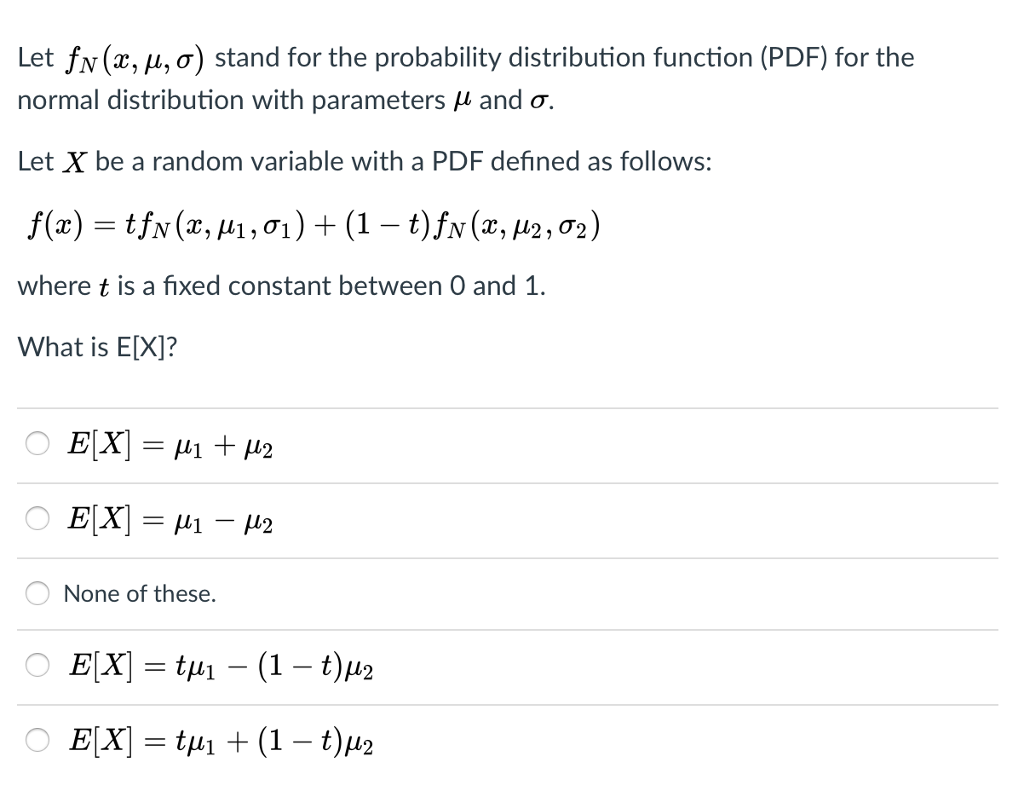
Task: Click the row containing None of these
Action: click(x=500, y=593)
